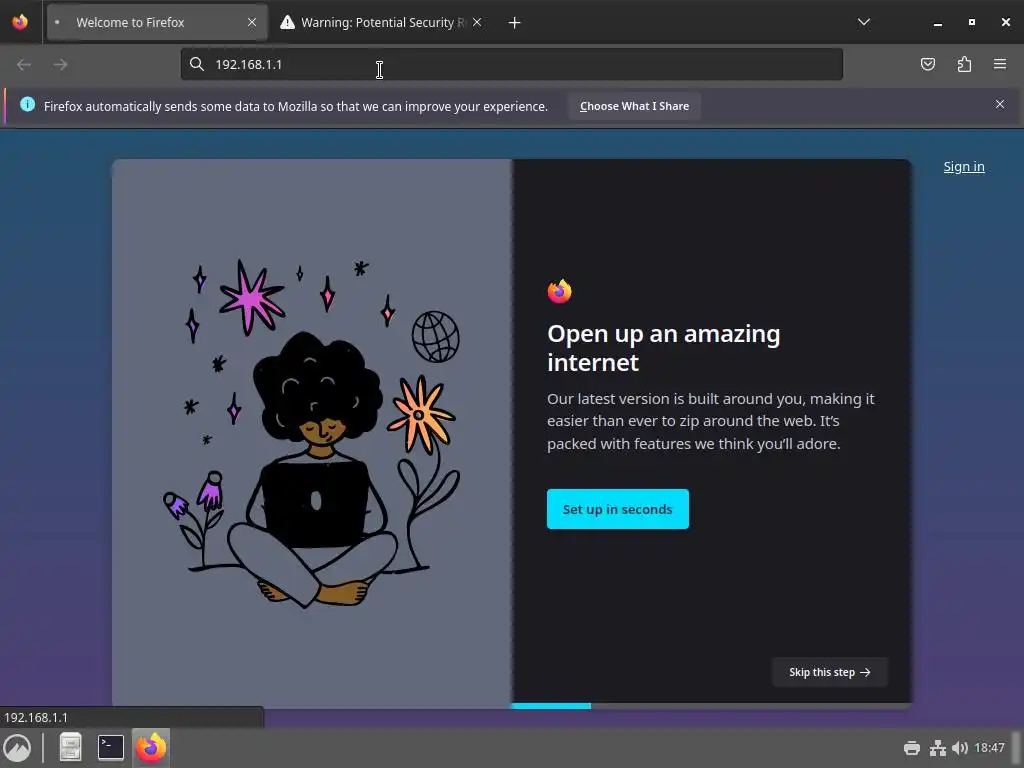Open the Firefox application hamburger menu

click(1000, 64)
